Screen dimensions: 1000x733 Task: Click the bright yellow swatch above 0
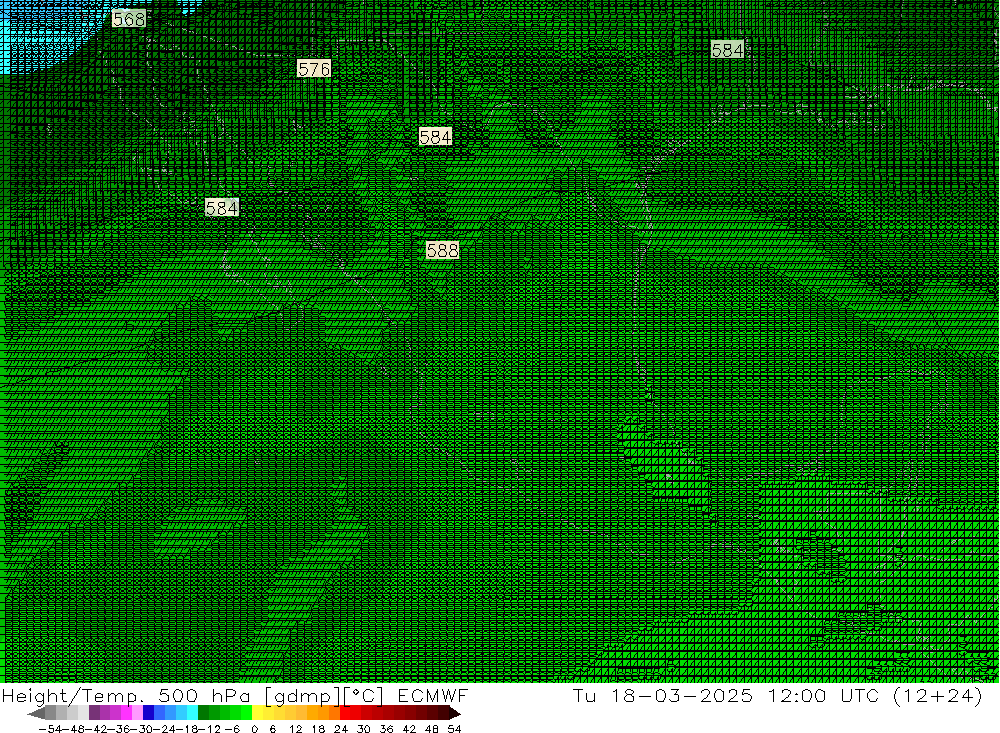pyautogui.click(x=258, y=713)
